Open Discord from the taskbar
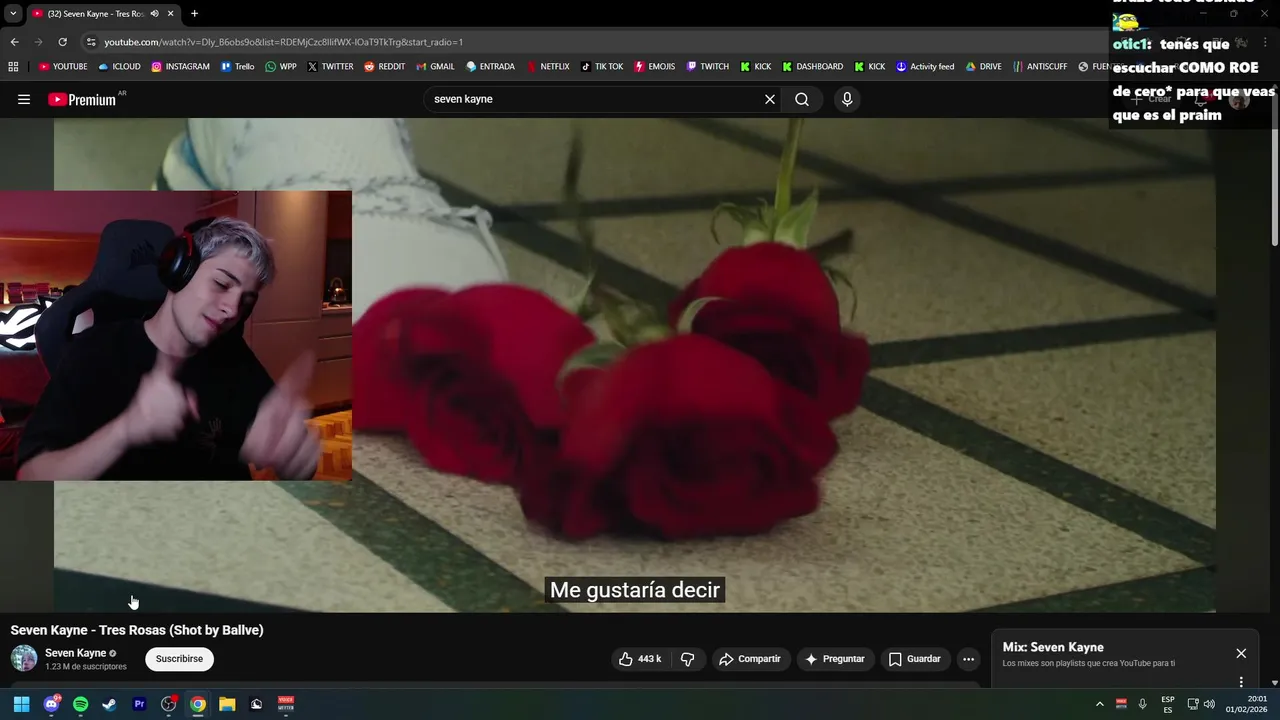Screen dimensions: 1280x720 coord(51,704)
